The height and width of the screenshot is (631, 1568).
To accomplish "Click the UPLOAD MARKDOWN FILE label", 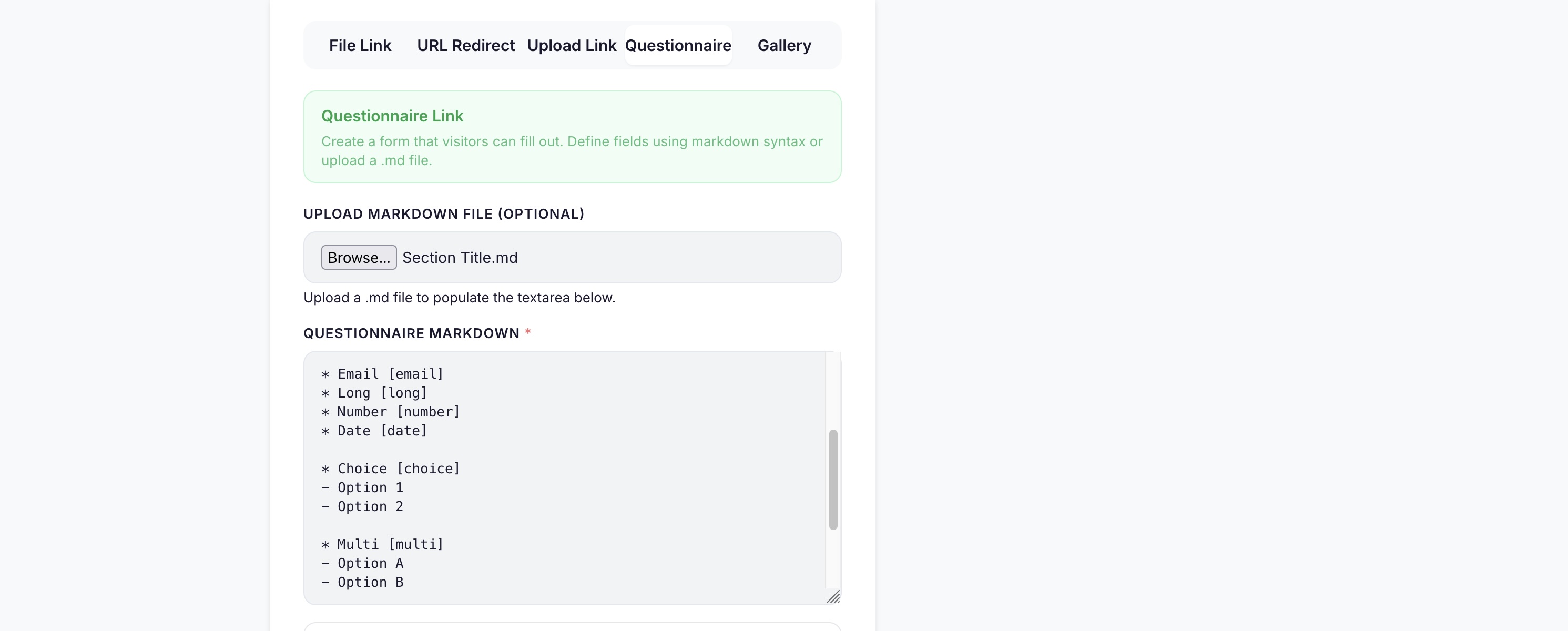I will click(x=443, y=213).
